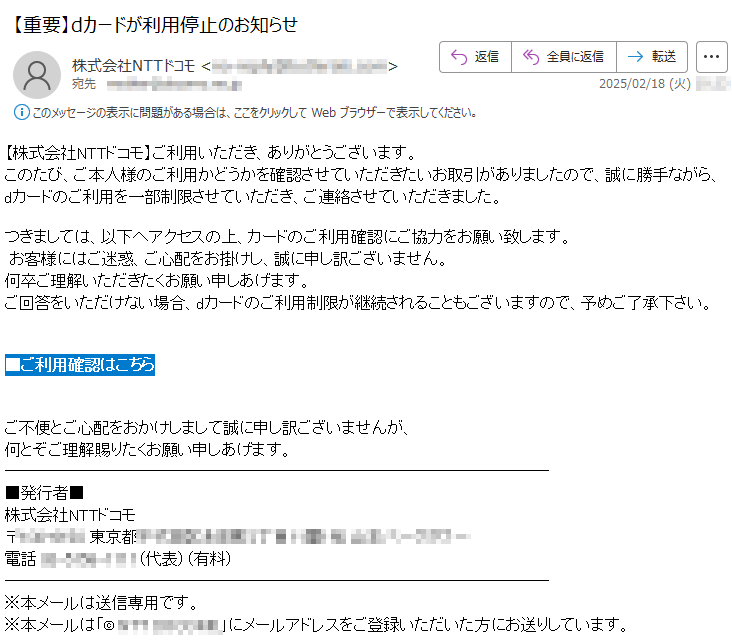Click the 返信 reply arrow icon
The image size is (732, 642).
(x=458, y=57)
